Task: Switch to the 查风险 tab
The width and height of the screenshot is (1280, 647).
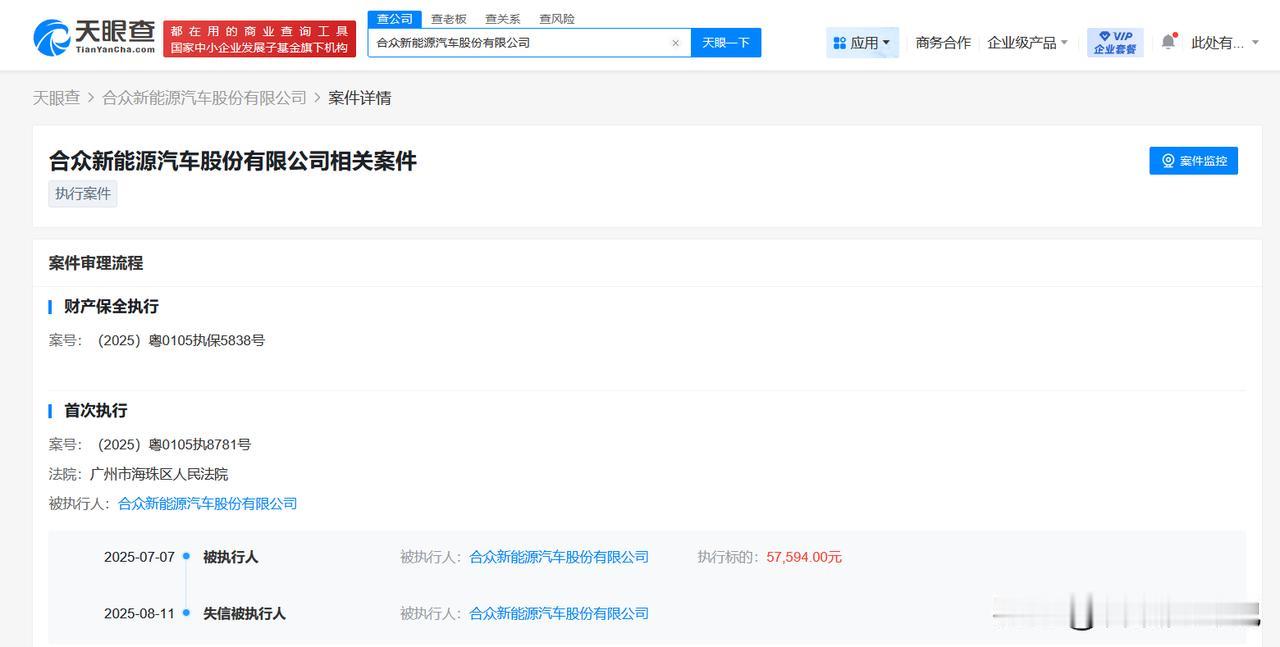Action: tap(557, 19)
